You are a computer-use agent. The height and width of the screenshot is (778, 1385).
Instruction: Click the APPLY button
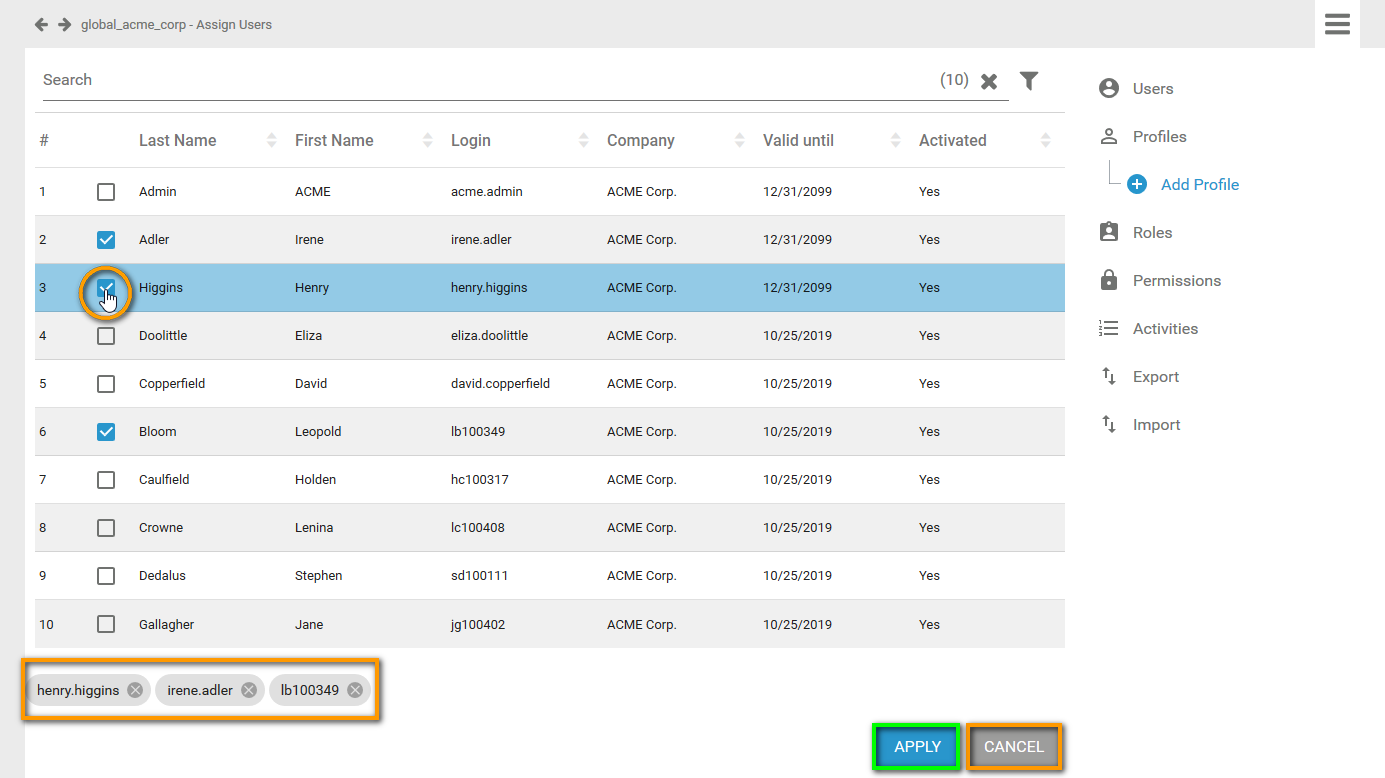[917, 747]
